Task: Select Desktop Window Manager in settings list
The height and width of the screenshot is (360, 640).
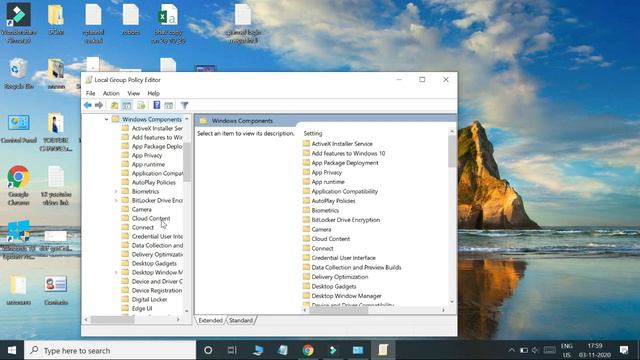Action: pyautogui.click(x=347, y=296)
